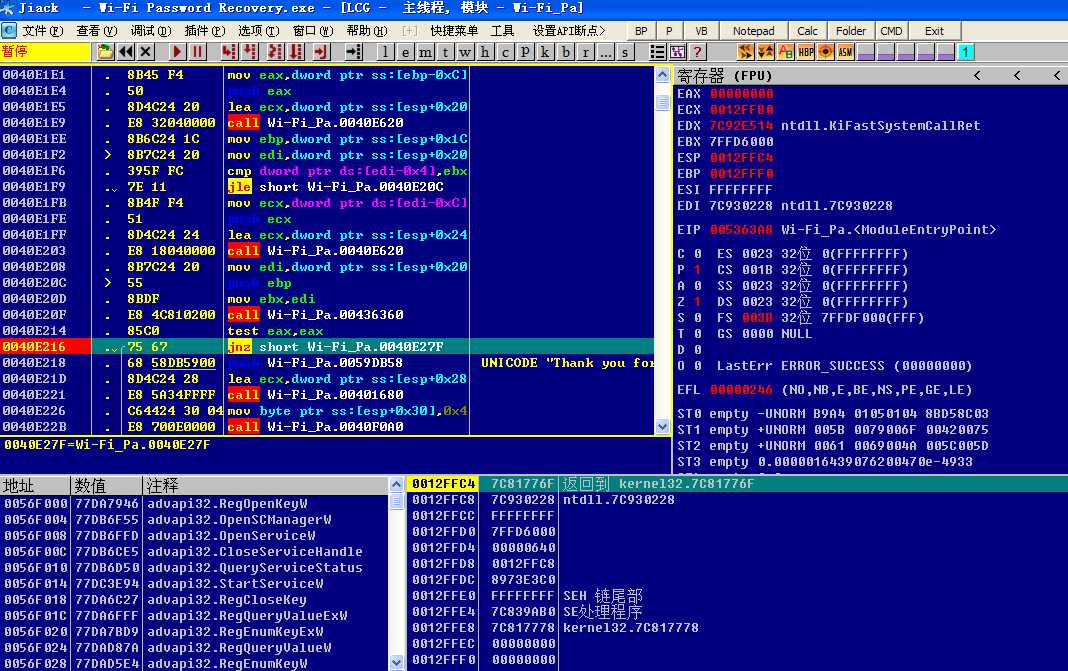
Task: Click the dump pane scrollbar up arrow
Action: (x=396, y=485)
